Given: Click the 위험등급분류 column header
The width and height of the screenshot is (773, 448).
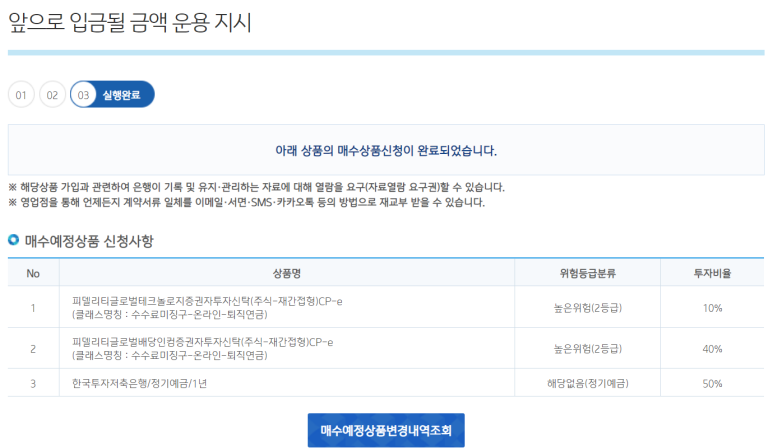Looking at the screenshot, I should coord(588,274).
